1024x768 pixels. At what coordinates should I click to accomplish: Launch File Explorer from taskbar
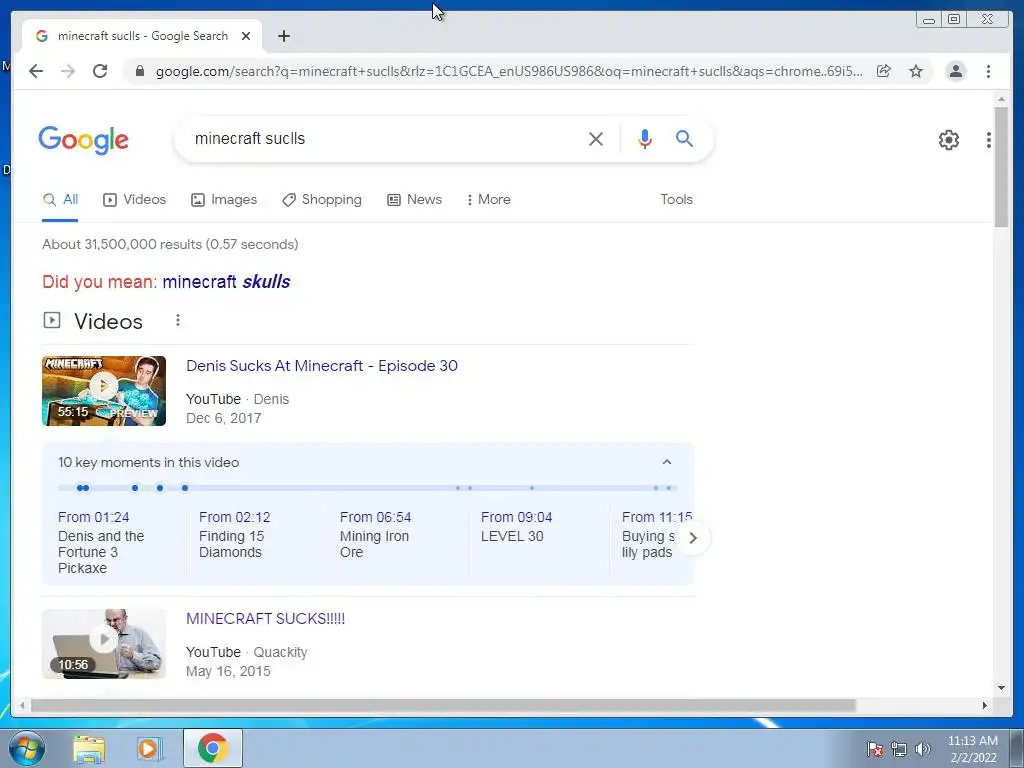[x=89, y=749]
